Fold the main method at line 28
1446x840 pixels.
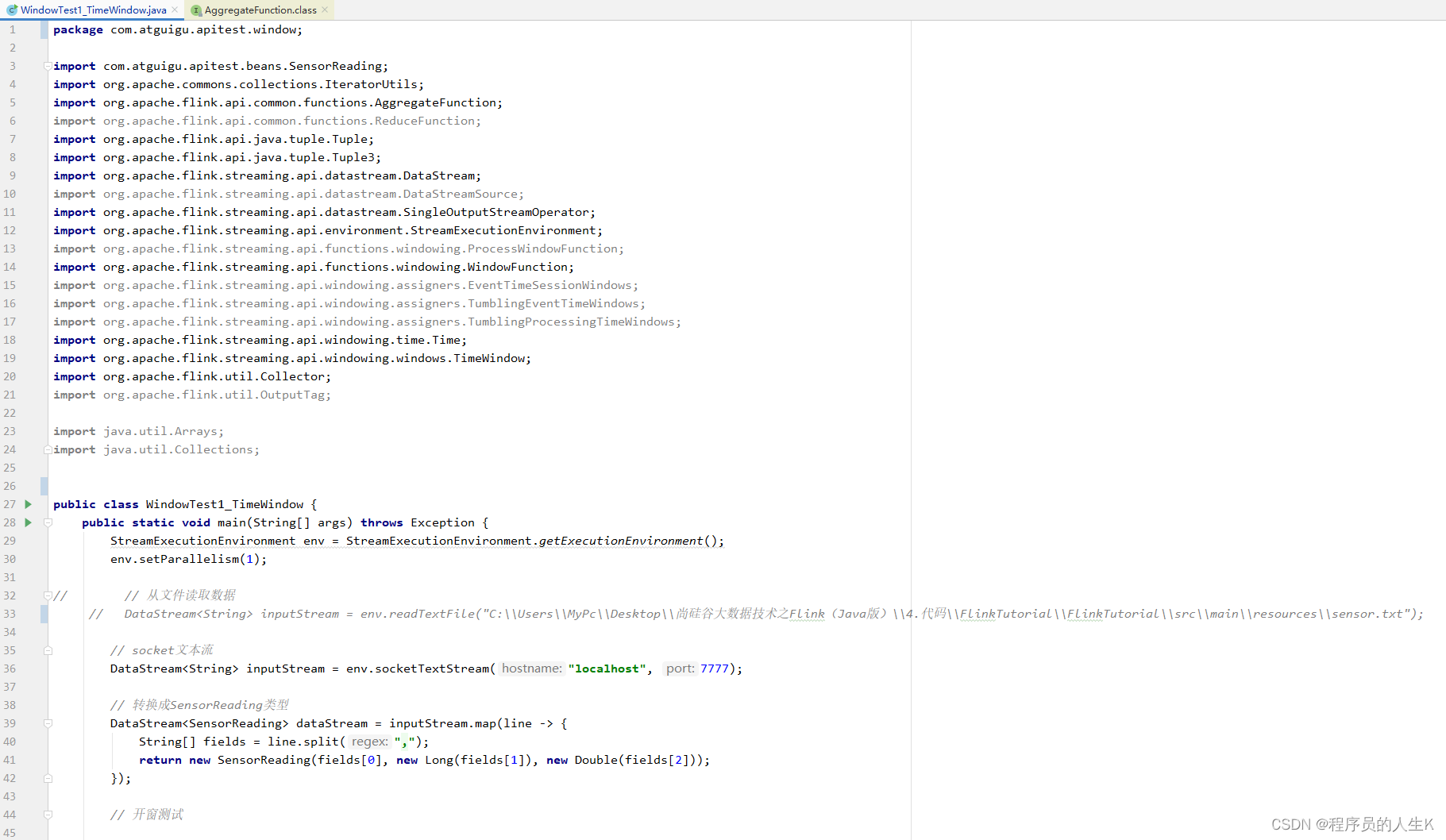click(48, 522)
